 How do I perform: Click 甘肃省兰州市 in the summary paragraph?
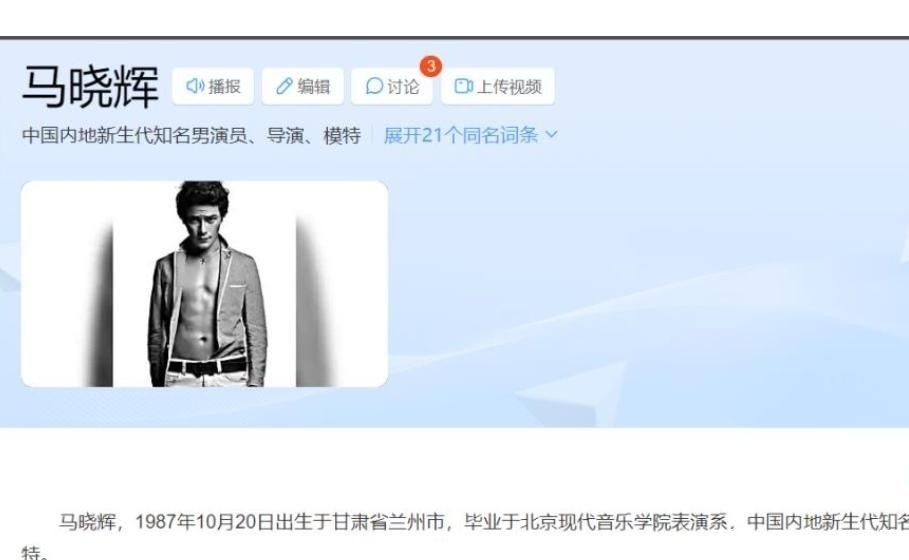coord(388,522)
